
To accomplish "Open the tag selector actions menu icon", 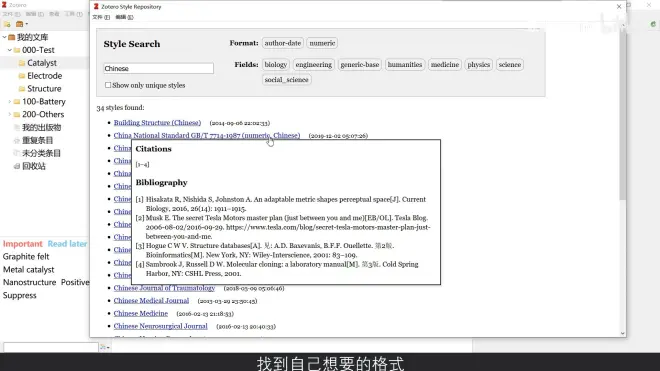I will point(104,347).
